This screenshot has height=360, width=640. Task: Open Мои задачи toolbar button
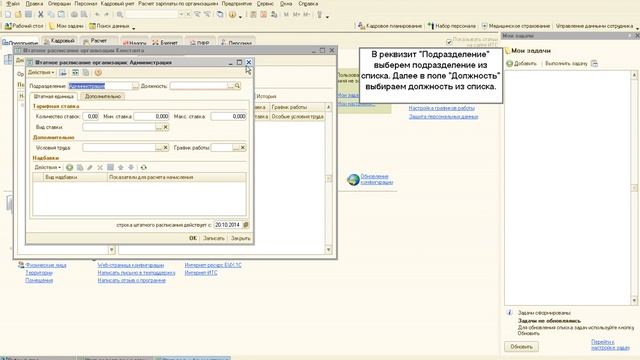[x=66, y=26]
